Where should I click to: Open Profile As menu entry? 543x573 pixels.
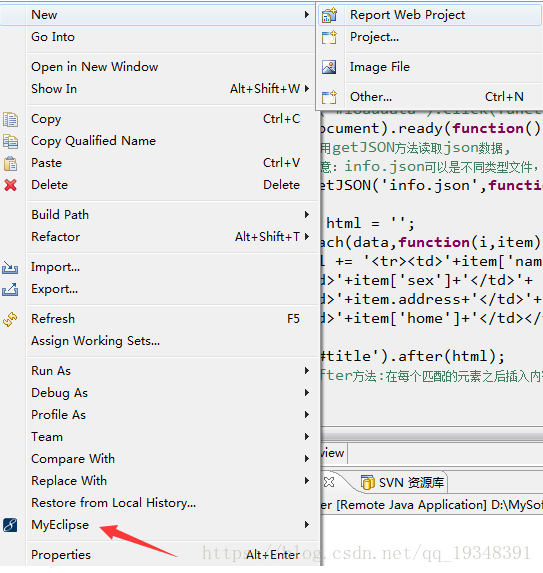159,415
